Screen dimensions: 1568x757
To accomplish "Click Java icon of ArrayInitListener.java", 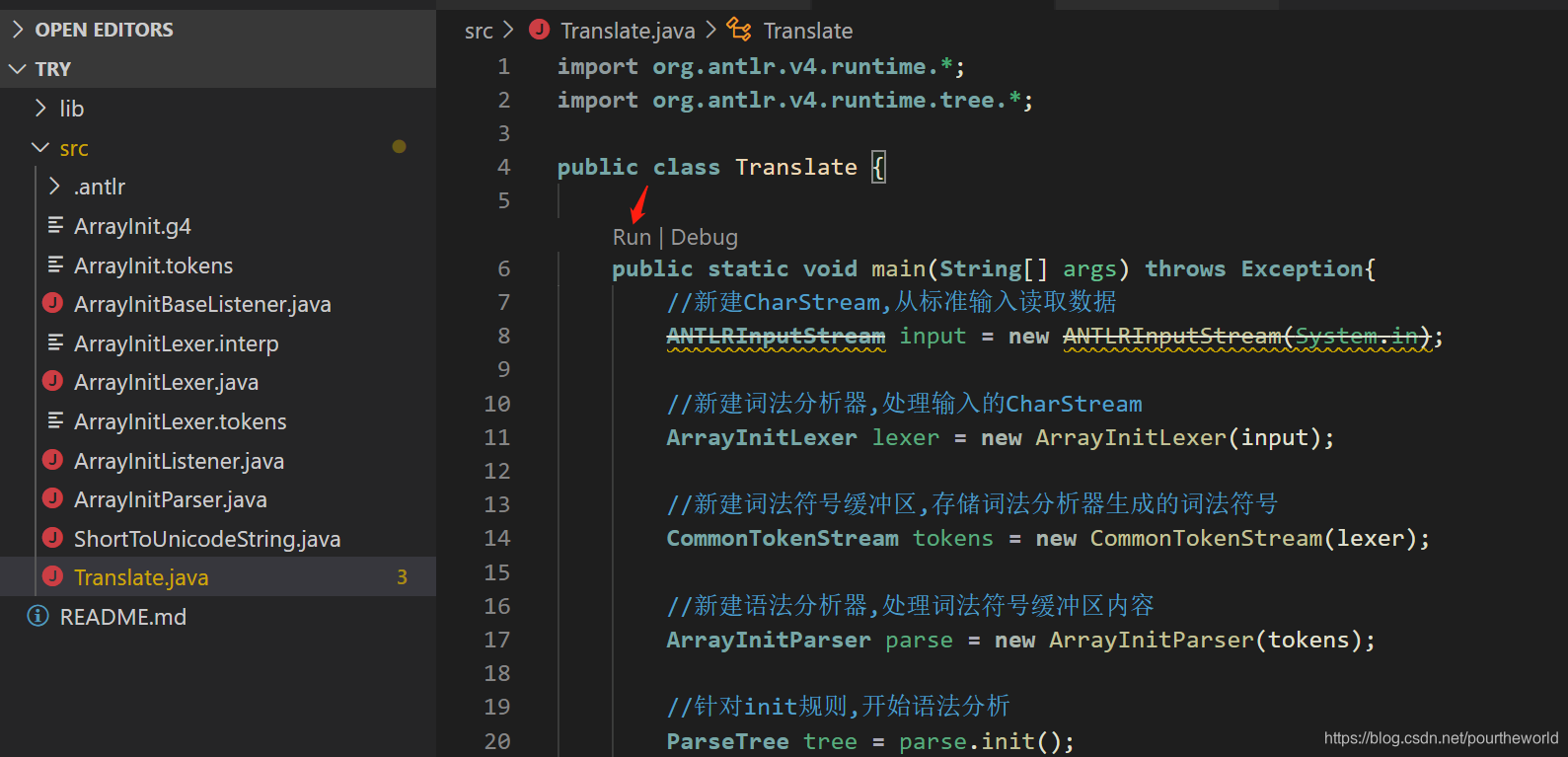I will pos(53,460).
